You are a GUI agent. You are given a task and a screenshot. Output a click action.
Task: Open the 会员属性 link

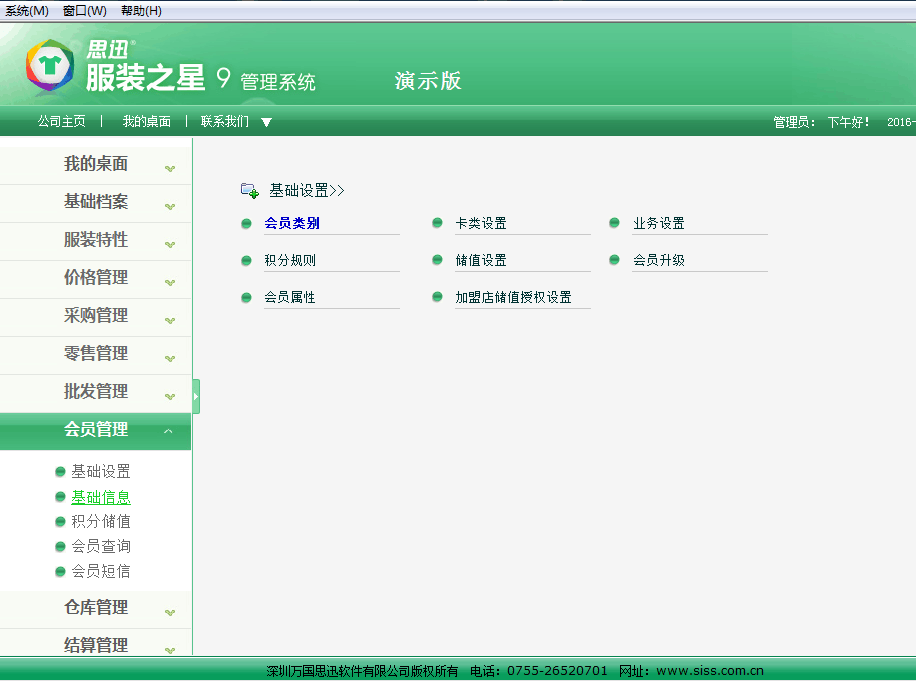pos(290,297)
